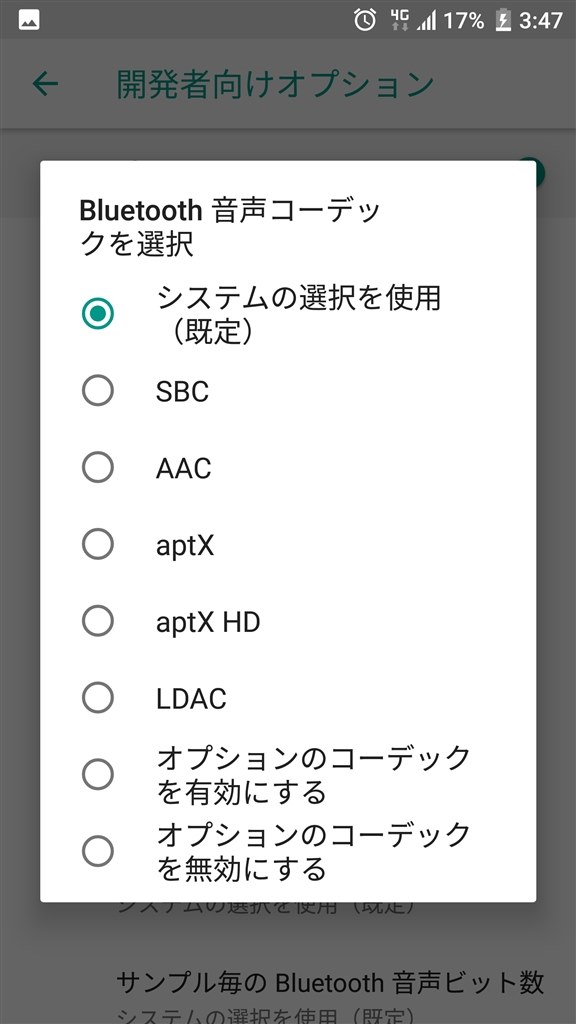Select the SBC codec radio button
Screen dimensions: 576x1024
coord(98,391)
